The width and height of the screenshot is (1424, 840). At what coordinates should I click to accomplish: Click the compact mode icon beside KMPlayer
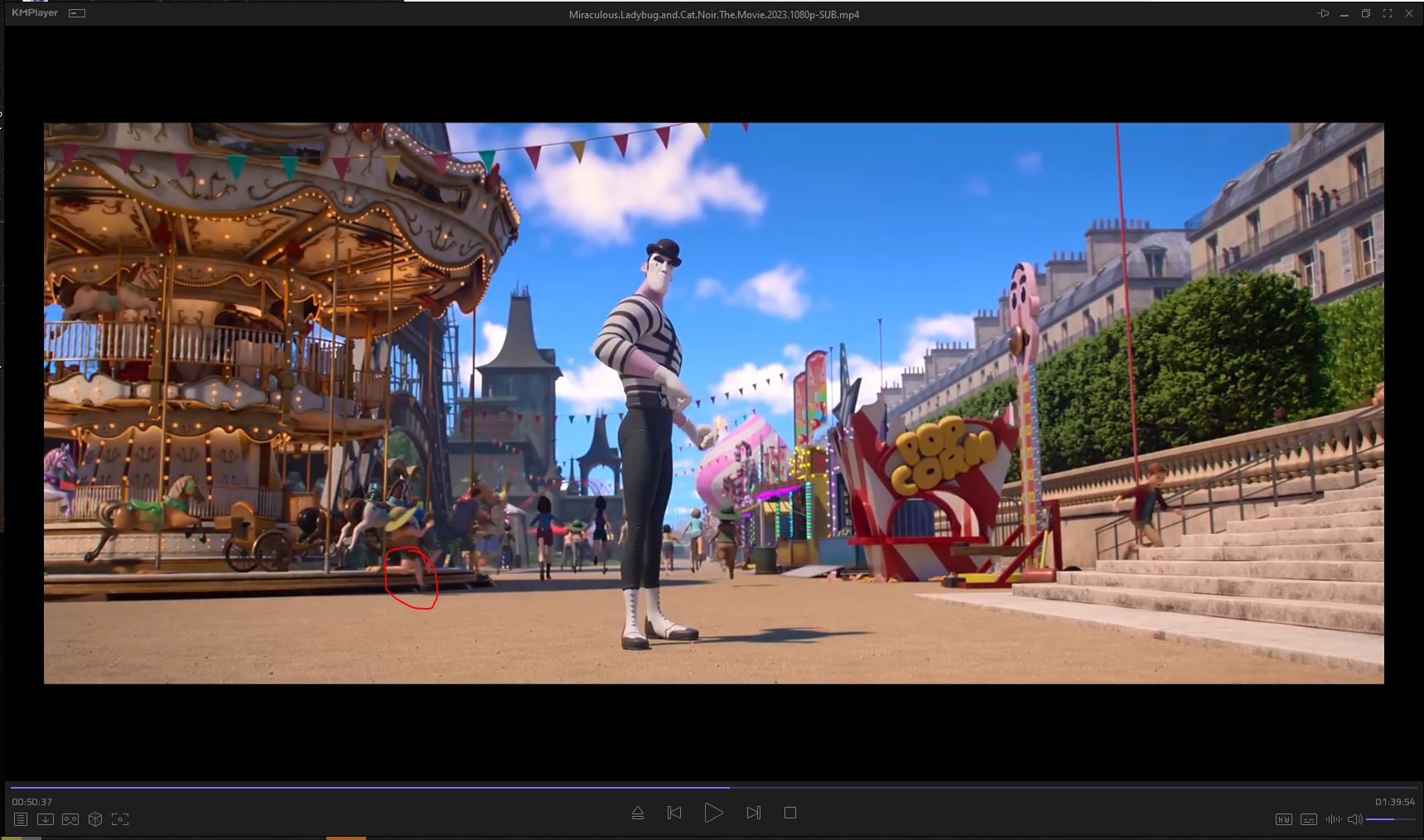point(77,13)
